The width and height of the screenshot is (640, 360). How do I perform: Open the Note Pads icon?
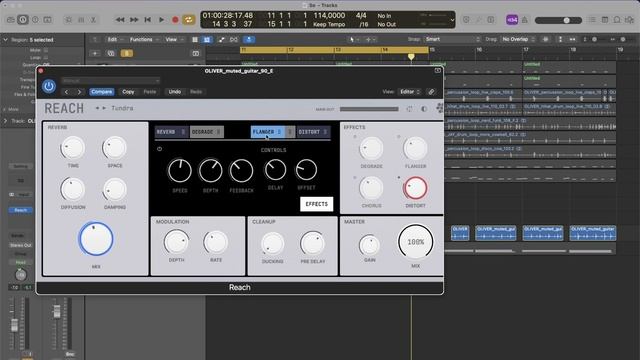click(x=605, y=20)
